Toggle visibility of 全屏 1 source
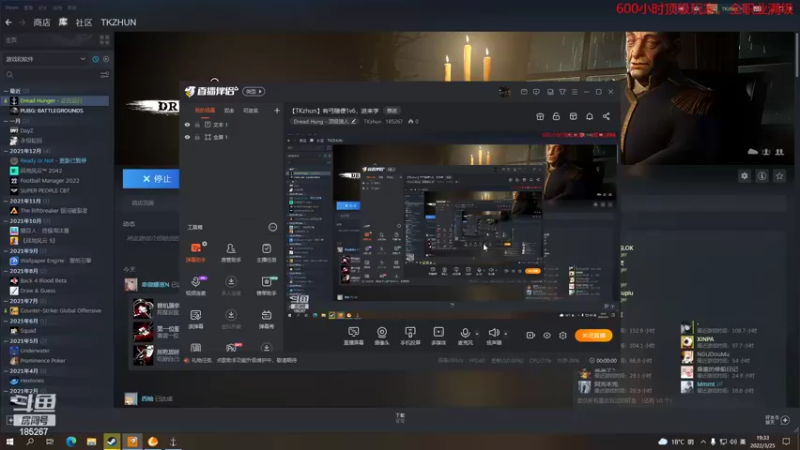This screenshot has height=450, width=800. click(x=187, y=137)
